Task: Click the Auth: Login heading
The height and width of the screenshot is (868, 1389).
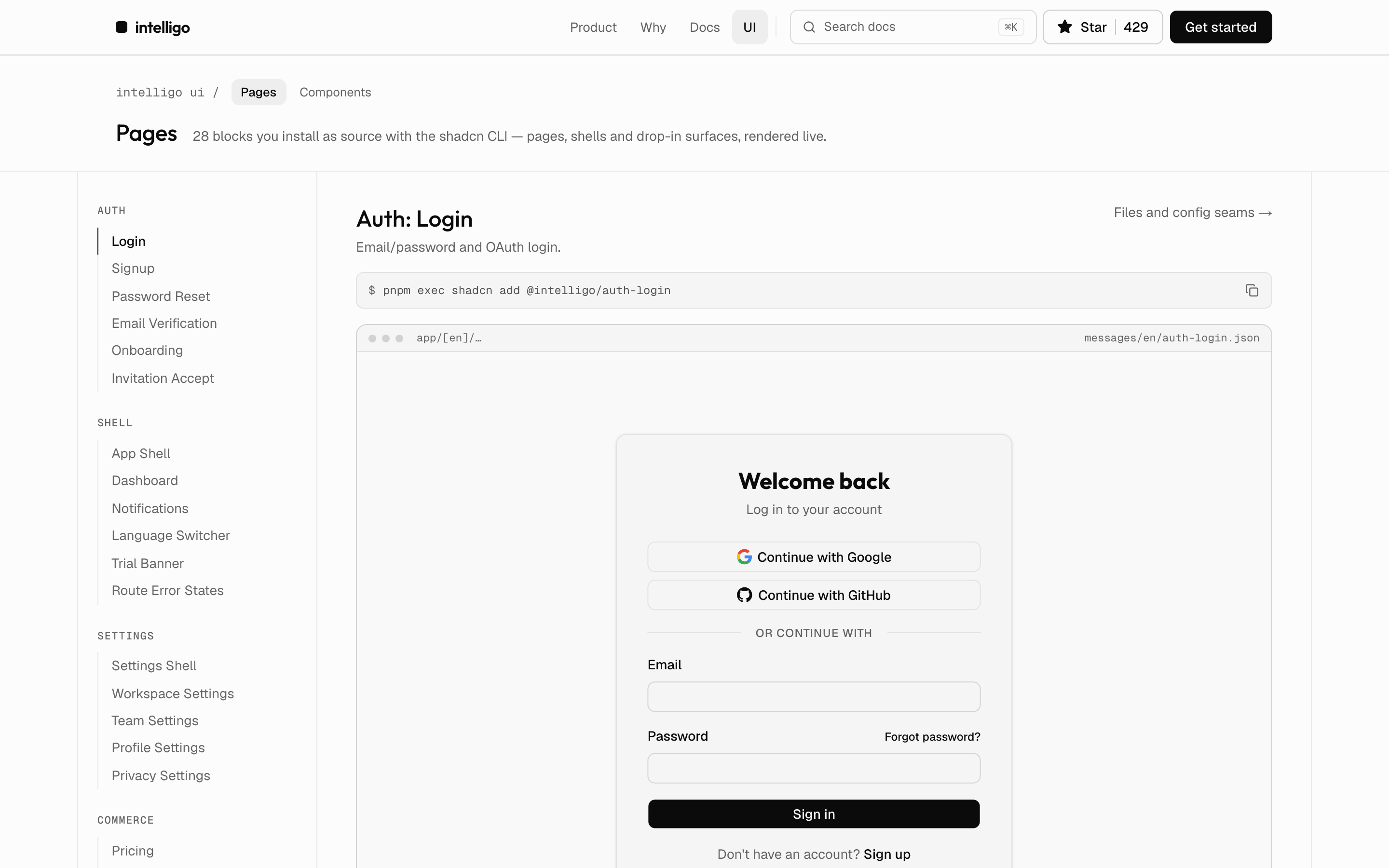Action: tap(414, 219)
